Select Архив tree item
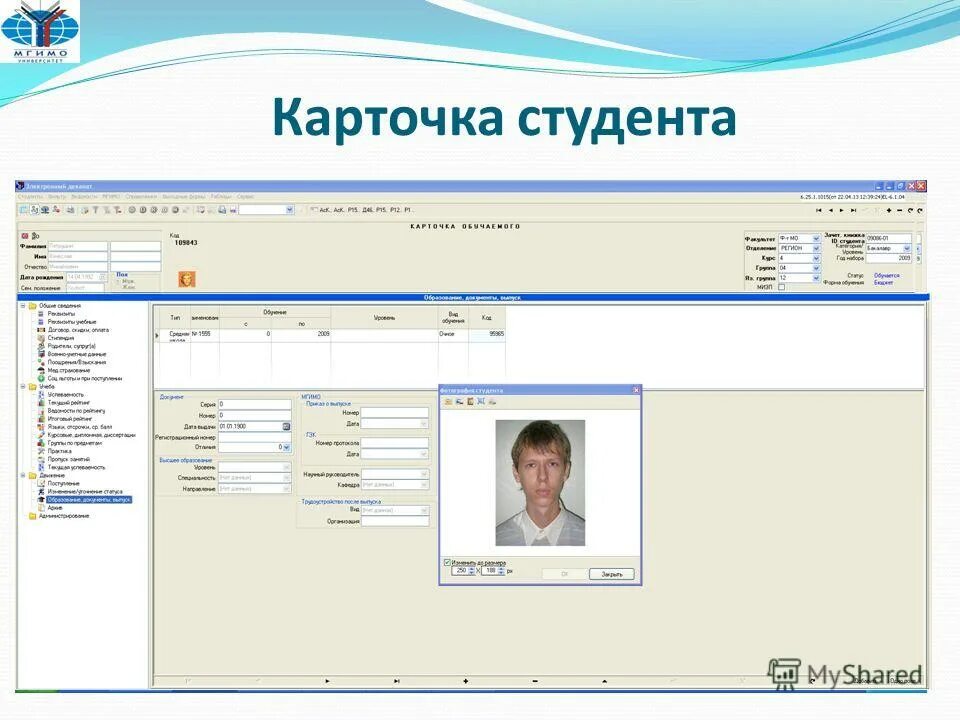This screenshot has width=960, height=720. (x=55, y=508)
